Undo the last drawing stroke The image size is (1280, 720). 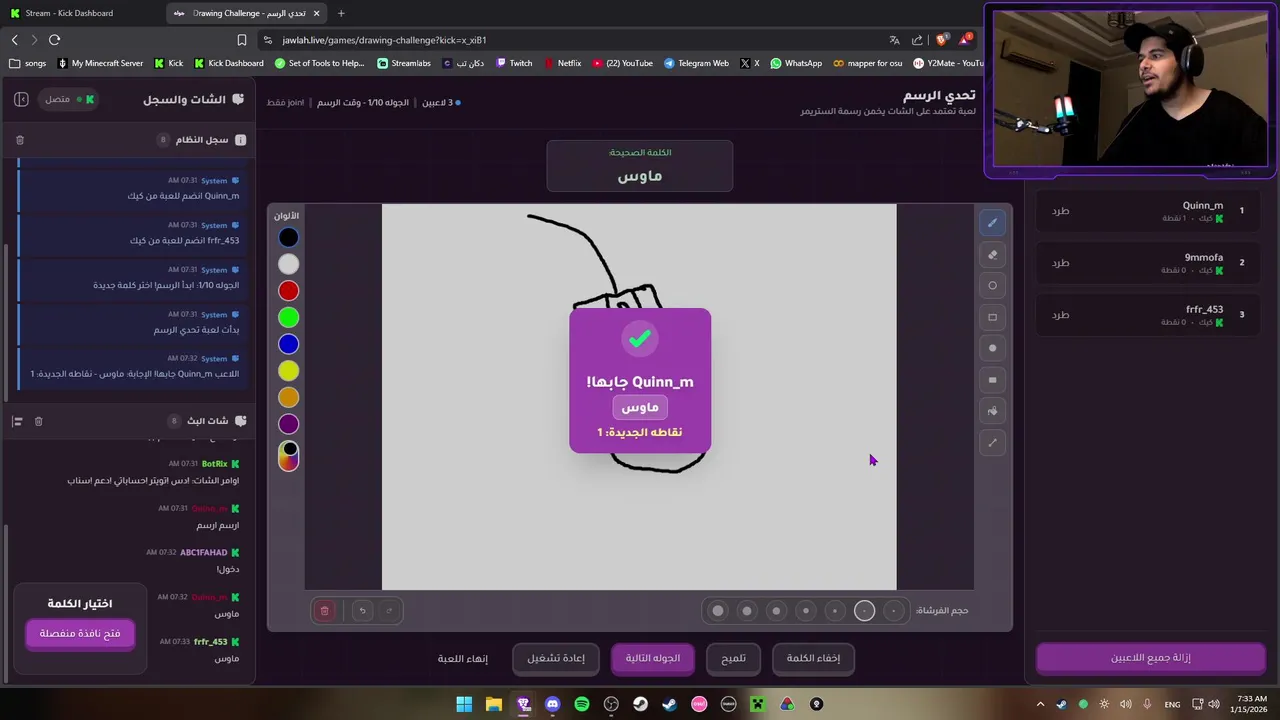(x=362, y=610)
